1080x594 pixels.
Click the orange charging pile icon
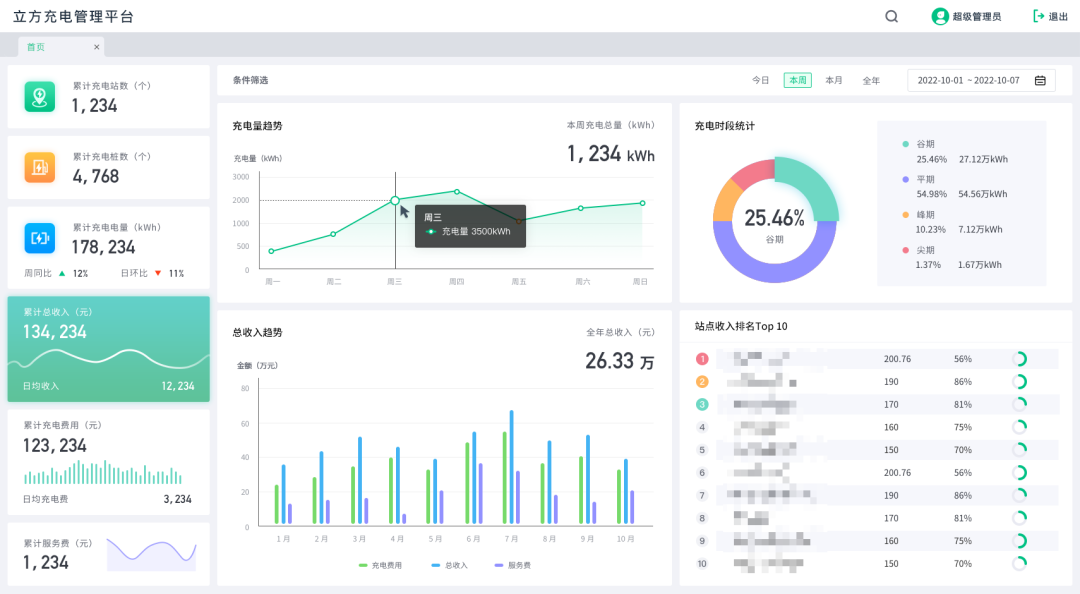40,167
